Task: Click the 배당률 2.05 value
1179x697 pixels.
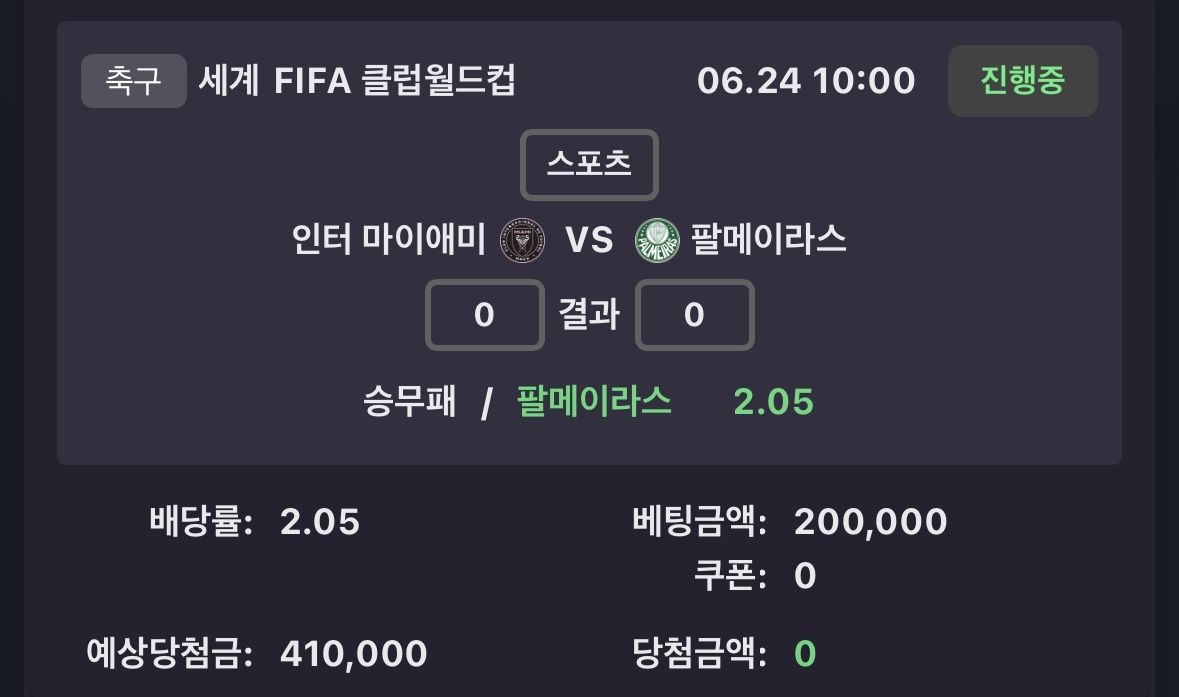Action: click(x=320, y=522)
